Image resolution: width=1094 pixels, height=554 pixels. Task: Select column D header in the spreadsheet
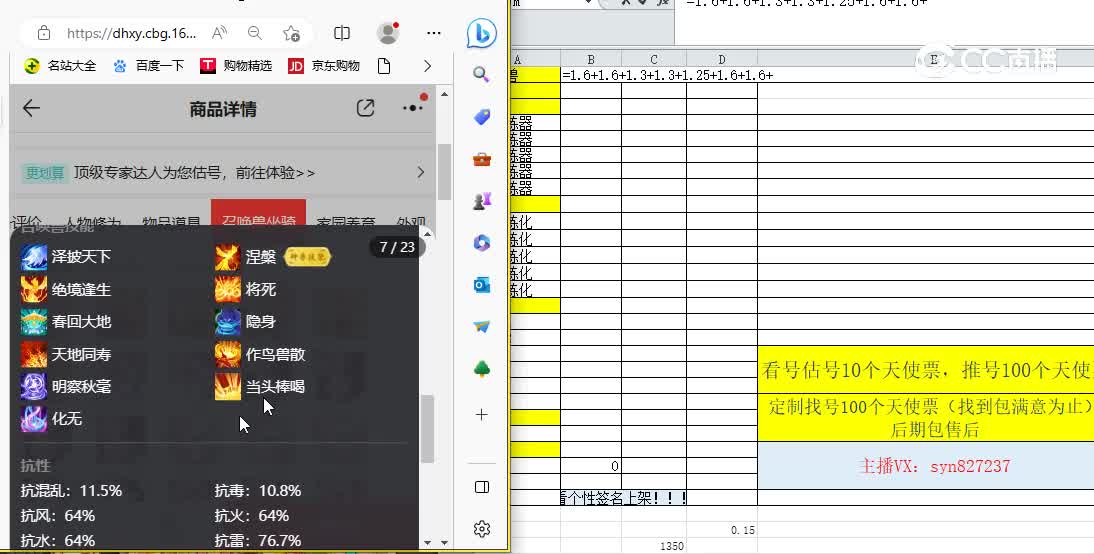tap(722, 59)
